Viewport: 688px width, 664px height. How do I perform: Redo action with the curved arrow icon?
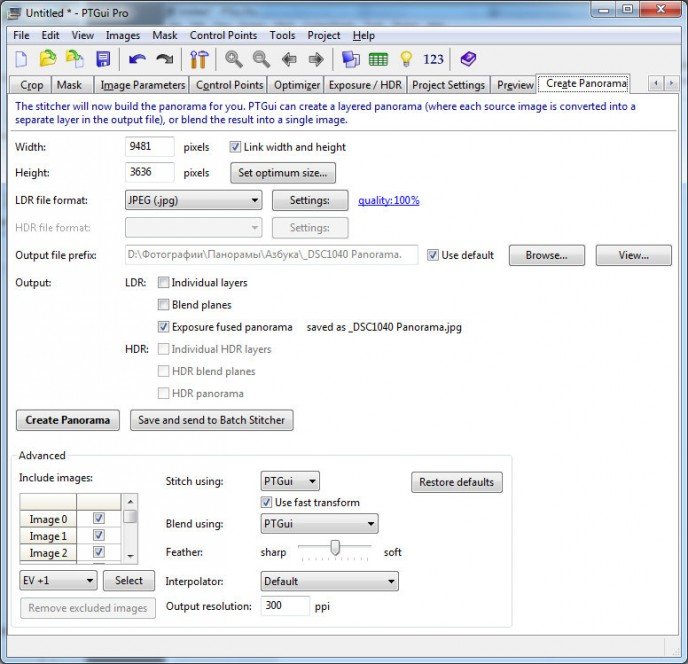pyautogui.click(x=165, y=59)
